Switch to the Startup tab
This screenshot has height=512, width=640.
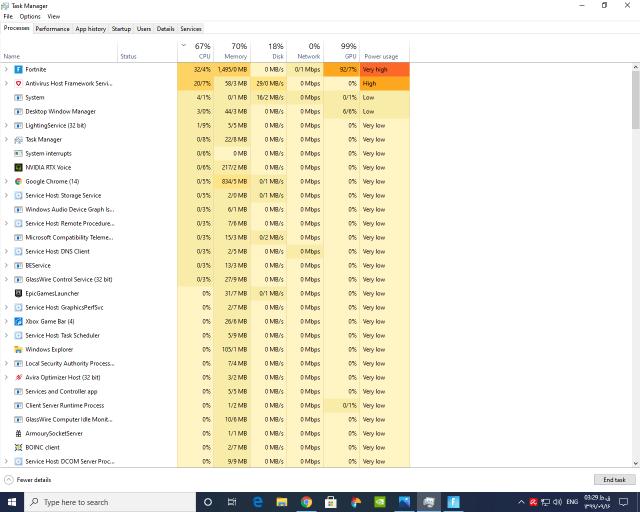(121, 29)
